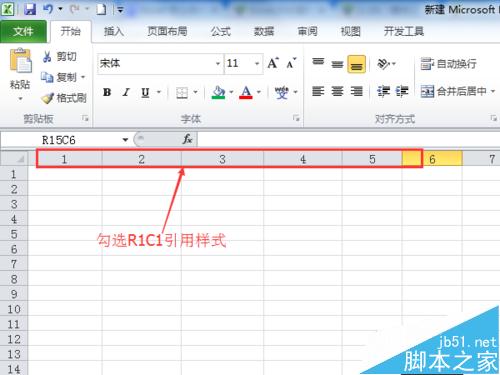Switch to the 审阅 (Review) tab
500x375 pixels.
(x=307, y=31)
